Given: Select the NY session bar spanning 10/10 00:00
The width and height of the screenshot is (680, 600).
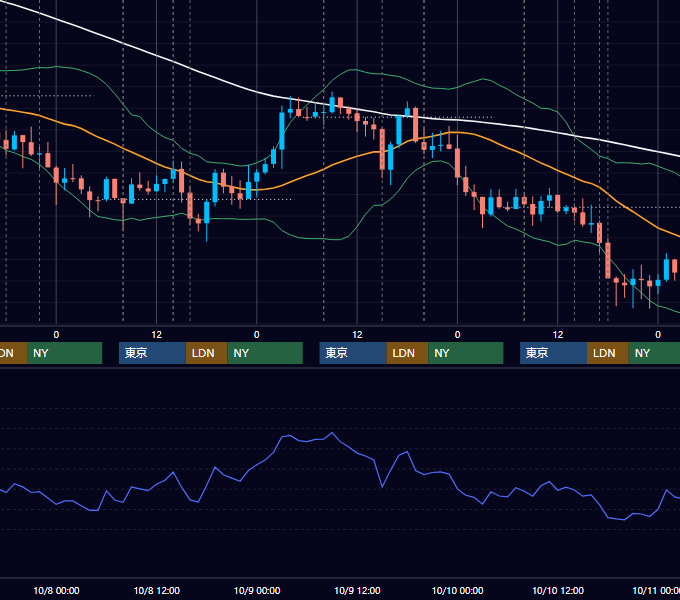Looking at the screenshot, I should [465, 353].
